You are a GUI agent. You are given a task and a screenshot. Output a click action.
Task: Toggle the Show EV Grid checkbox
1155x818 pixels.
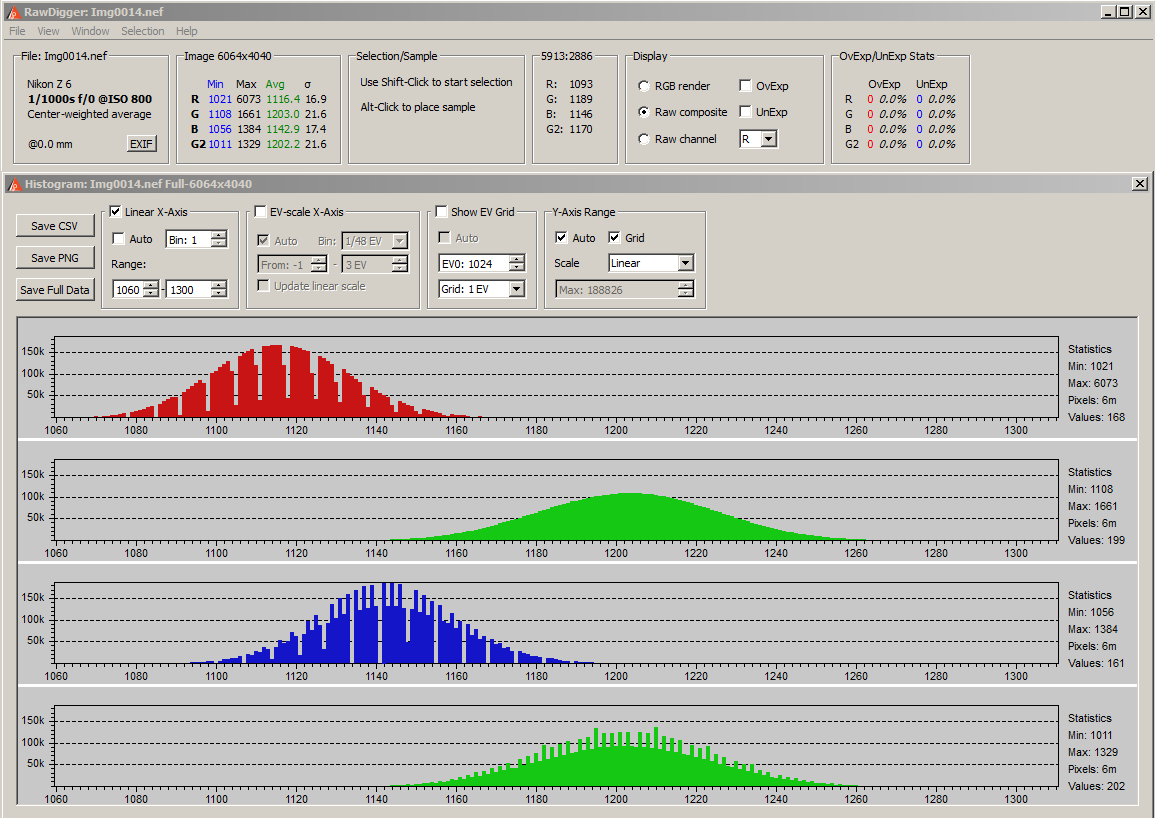(x=441, y=212)
